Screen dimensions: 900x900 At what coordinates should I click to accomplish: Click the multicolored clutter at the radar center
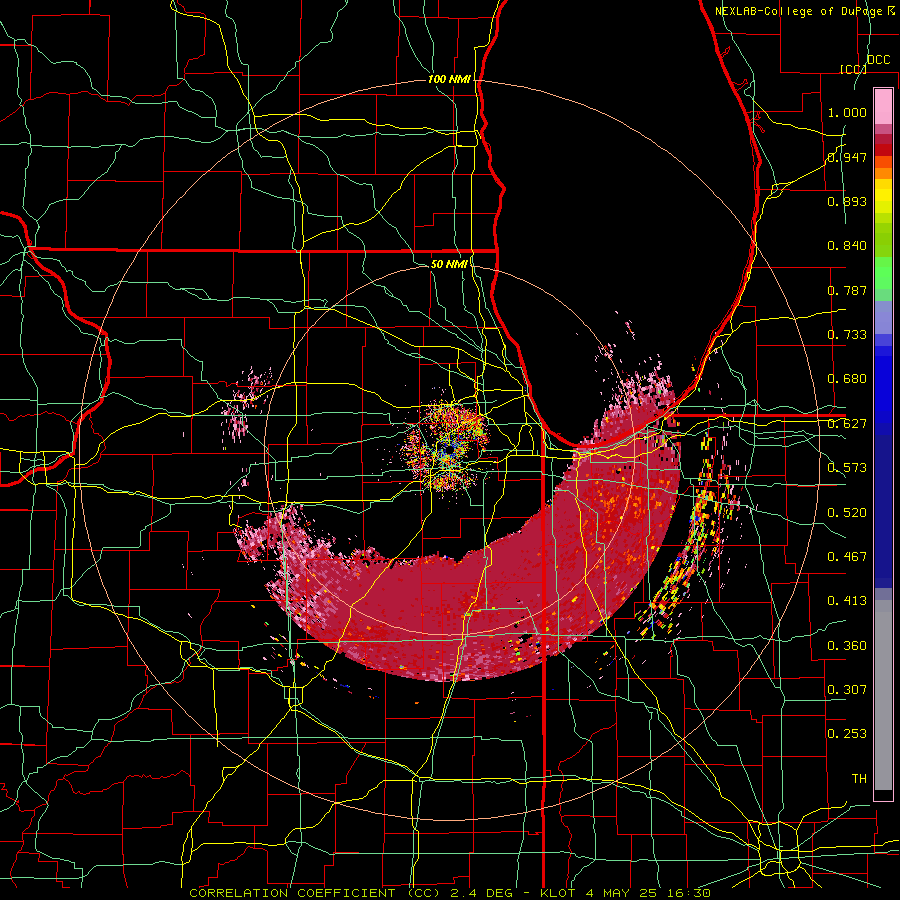[x=447, y=447]
